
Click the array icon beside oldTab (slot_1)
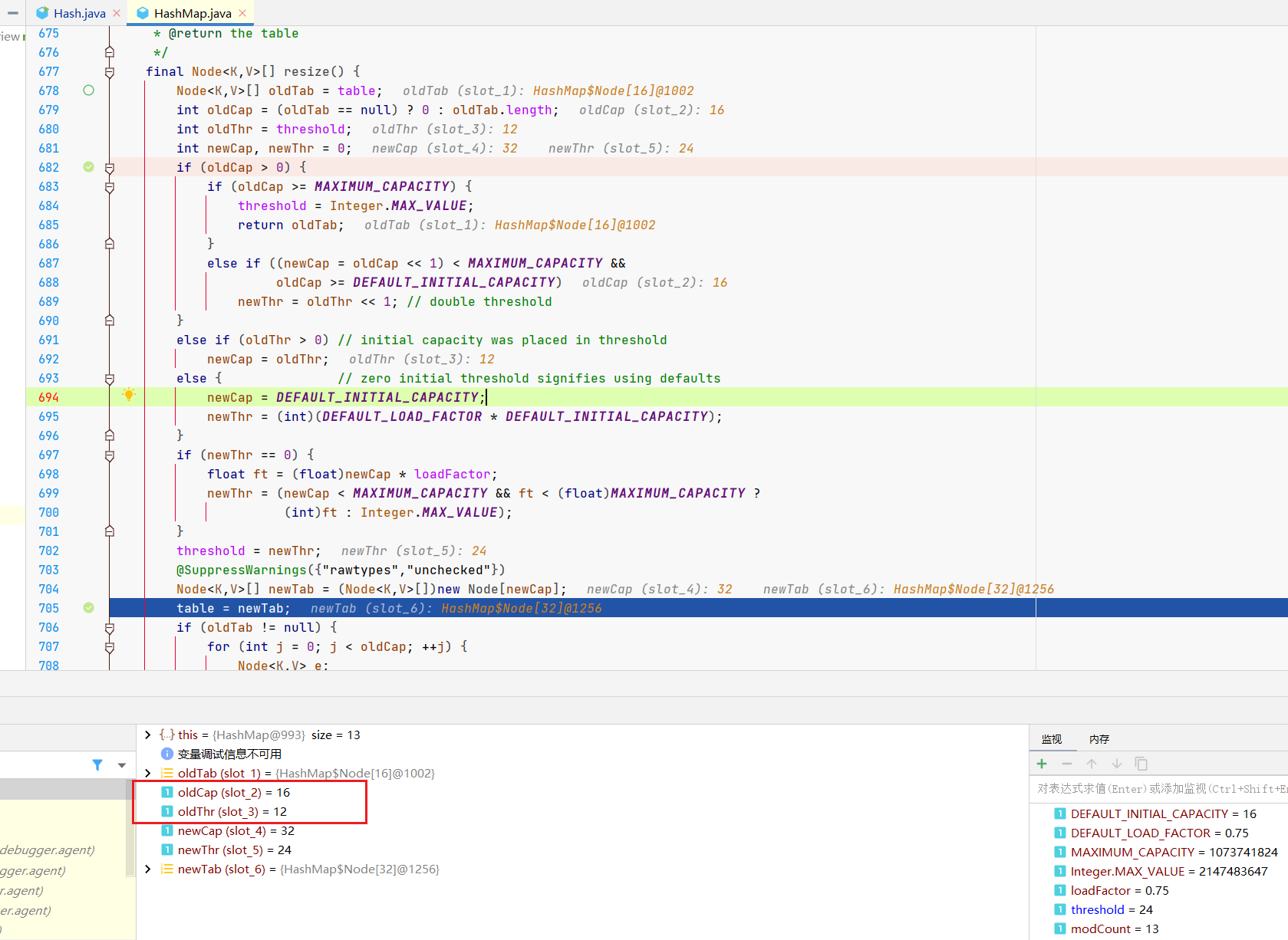tap(167, 773)
